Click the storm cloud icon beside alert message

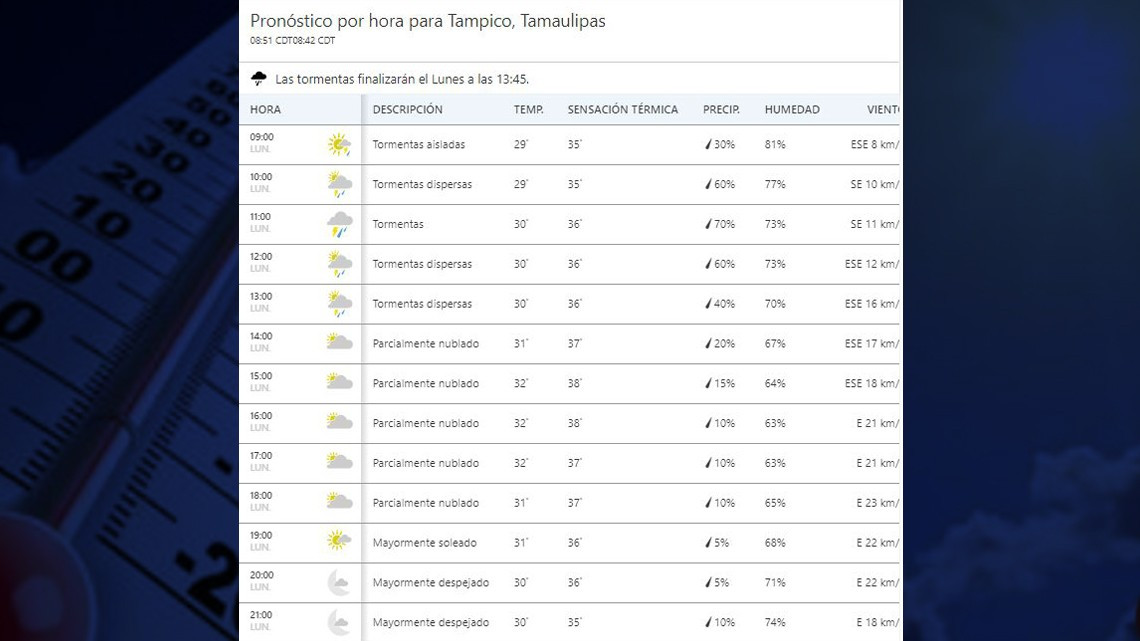tap(259, 79)
